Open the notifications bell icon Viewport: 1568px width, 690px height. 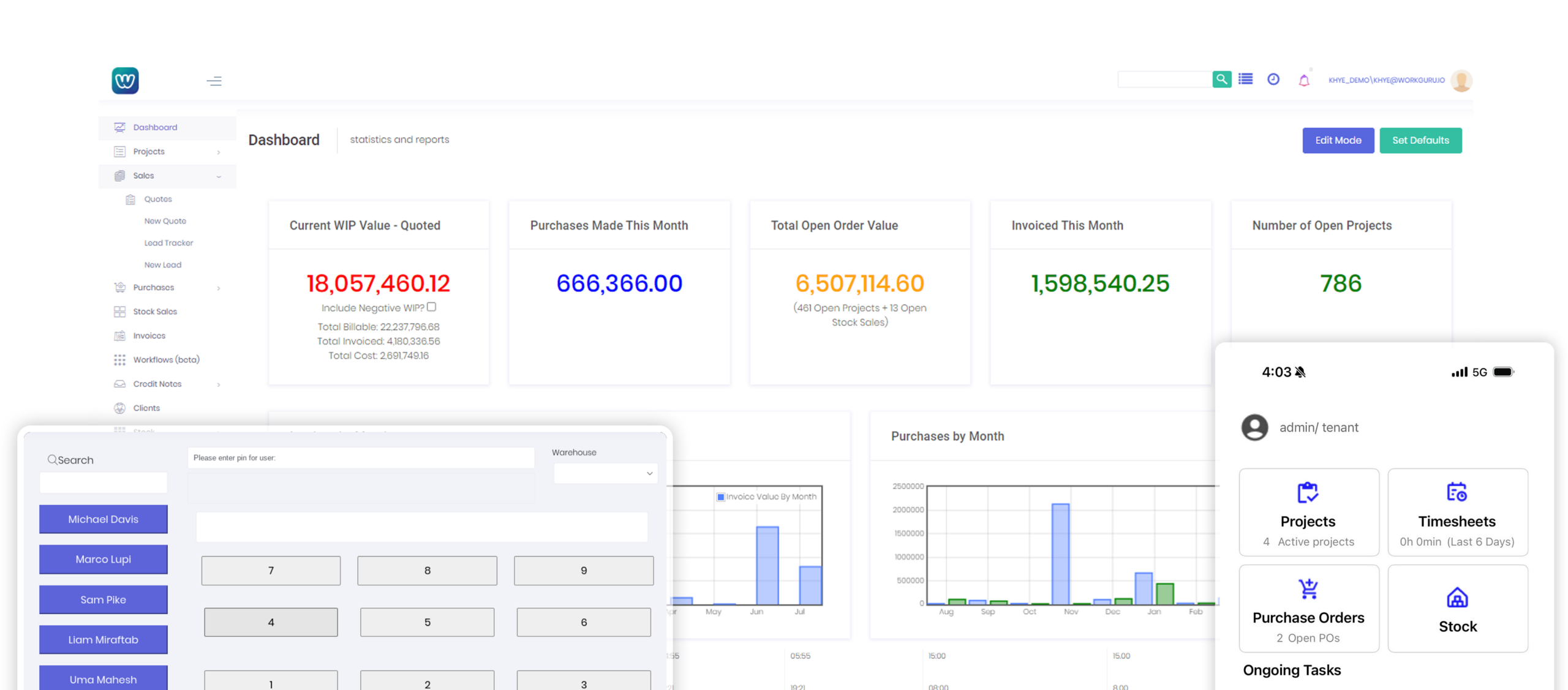tap(1303, 80)
